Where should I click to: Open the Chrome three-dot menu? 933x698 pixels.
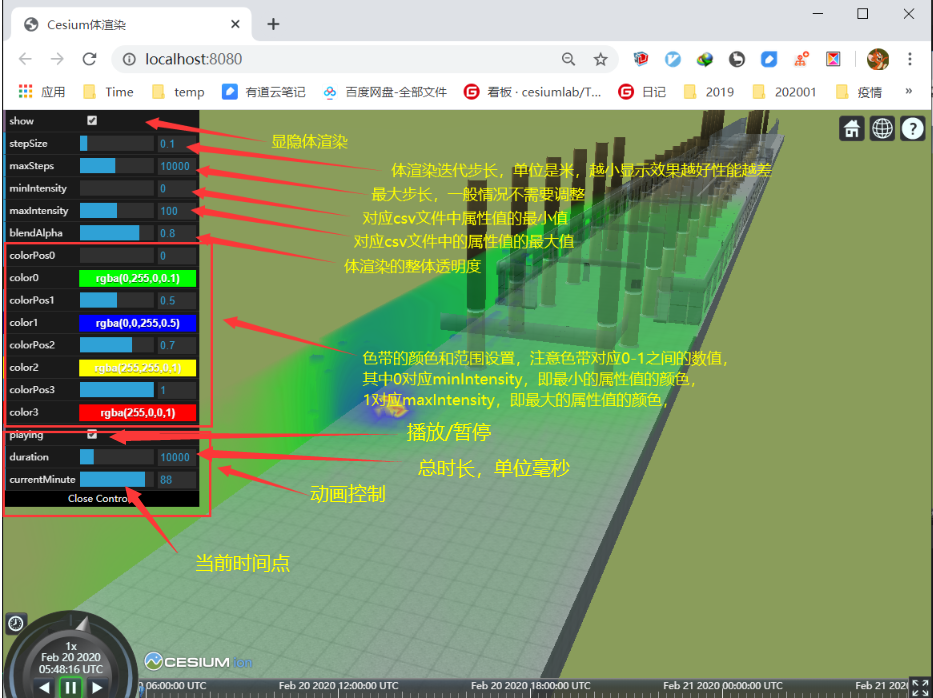pyautogui.click(x=910, y=59)
